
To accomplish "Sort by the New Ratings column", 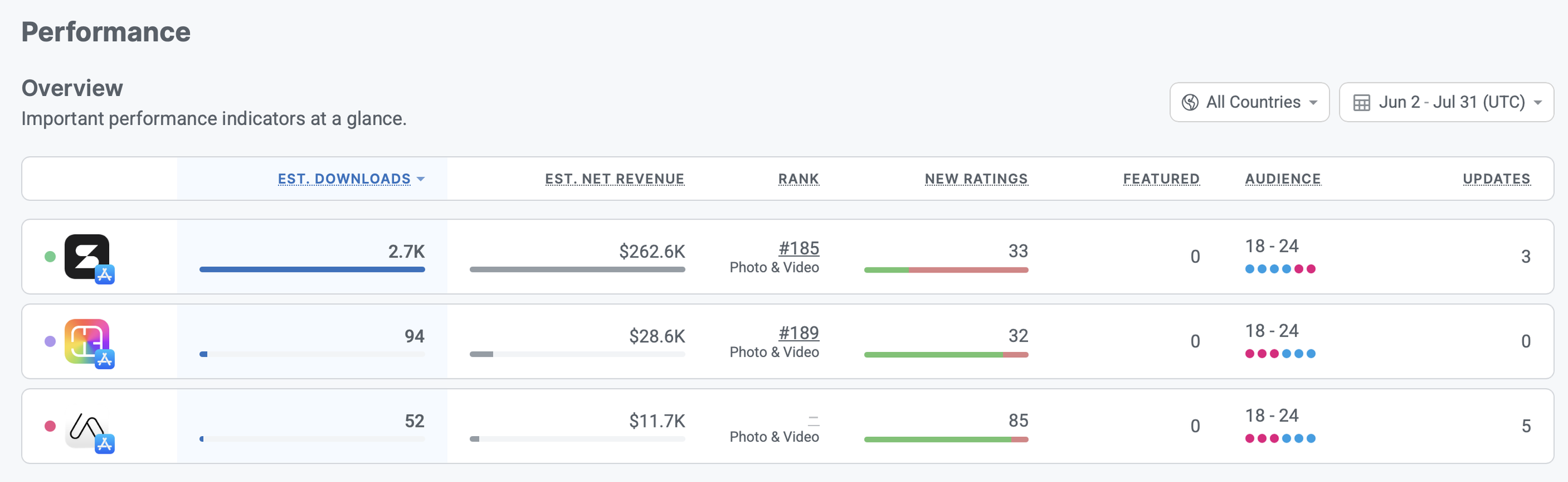I will (976, 179).
